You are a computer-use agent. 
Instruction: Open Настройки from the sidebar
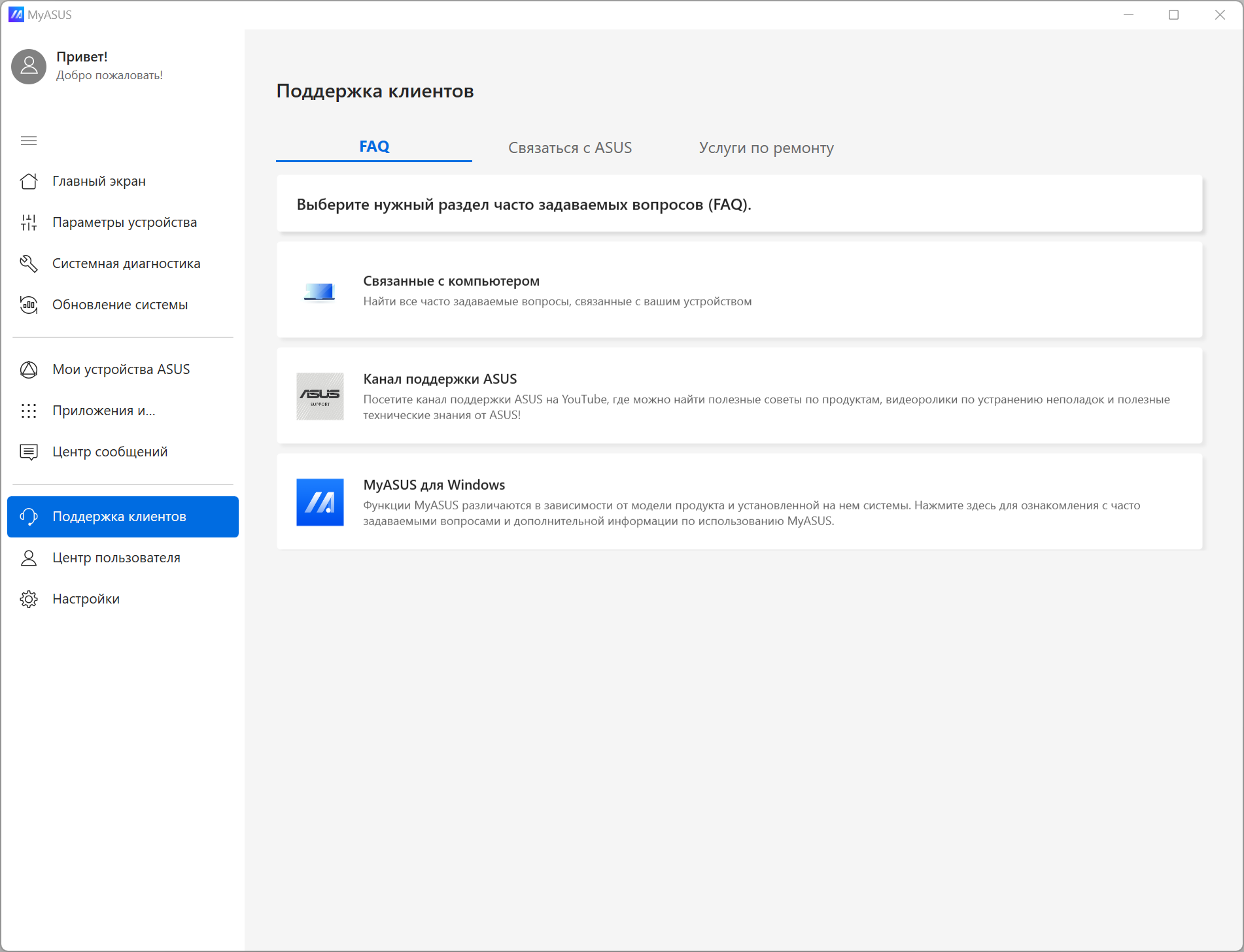(x=123, y=599)
